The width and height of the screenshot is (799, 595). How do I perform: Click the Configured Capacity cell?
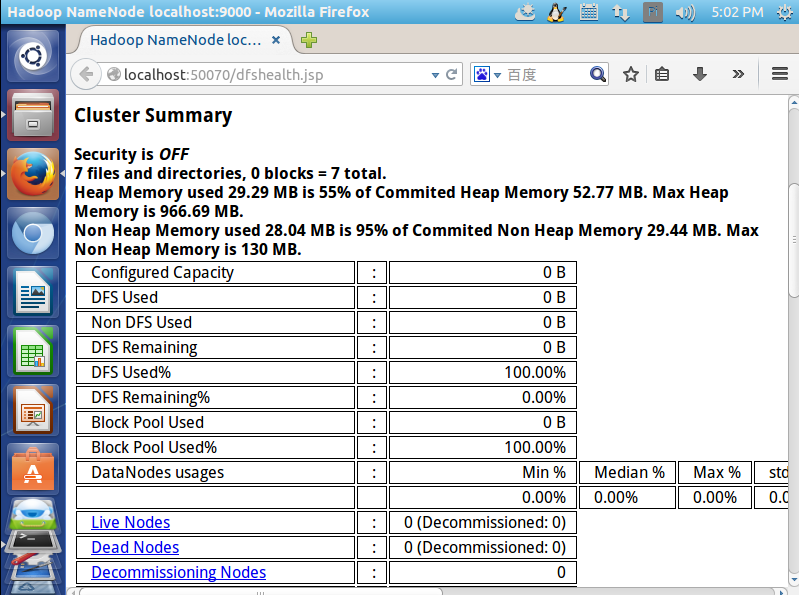click(215, 273)
